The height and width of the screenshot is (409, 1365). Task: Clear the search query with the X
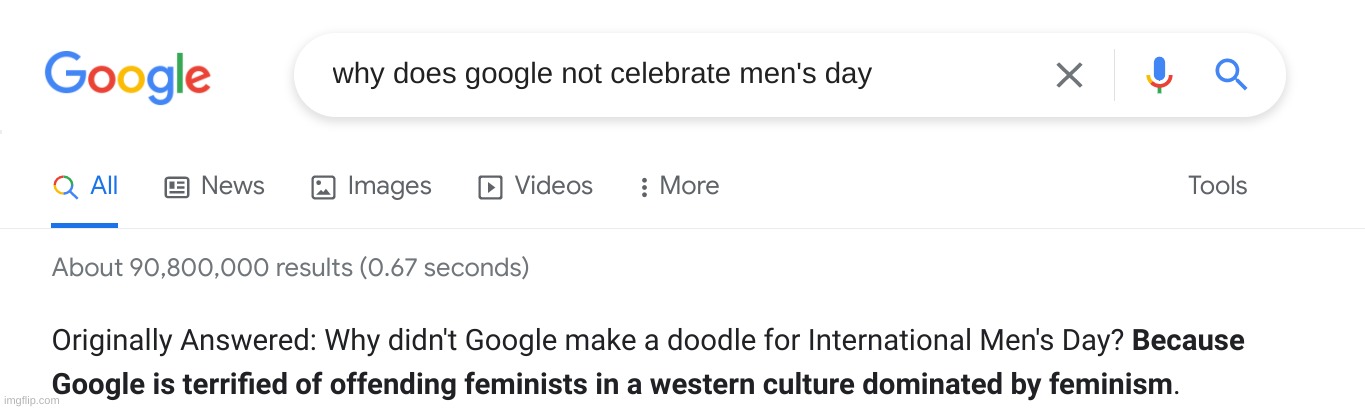[x=1069, y=75]
